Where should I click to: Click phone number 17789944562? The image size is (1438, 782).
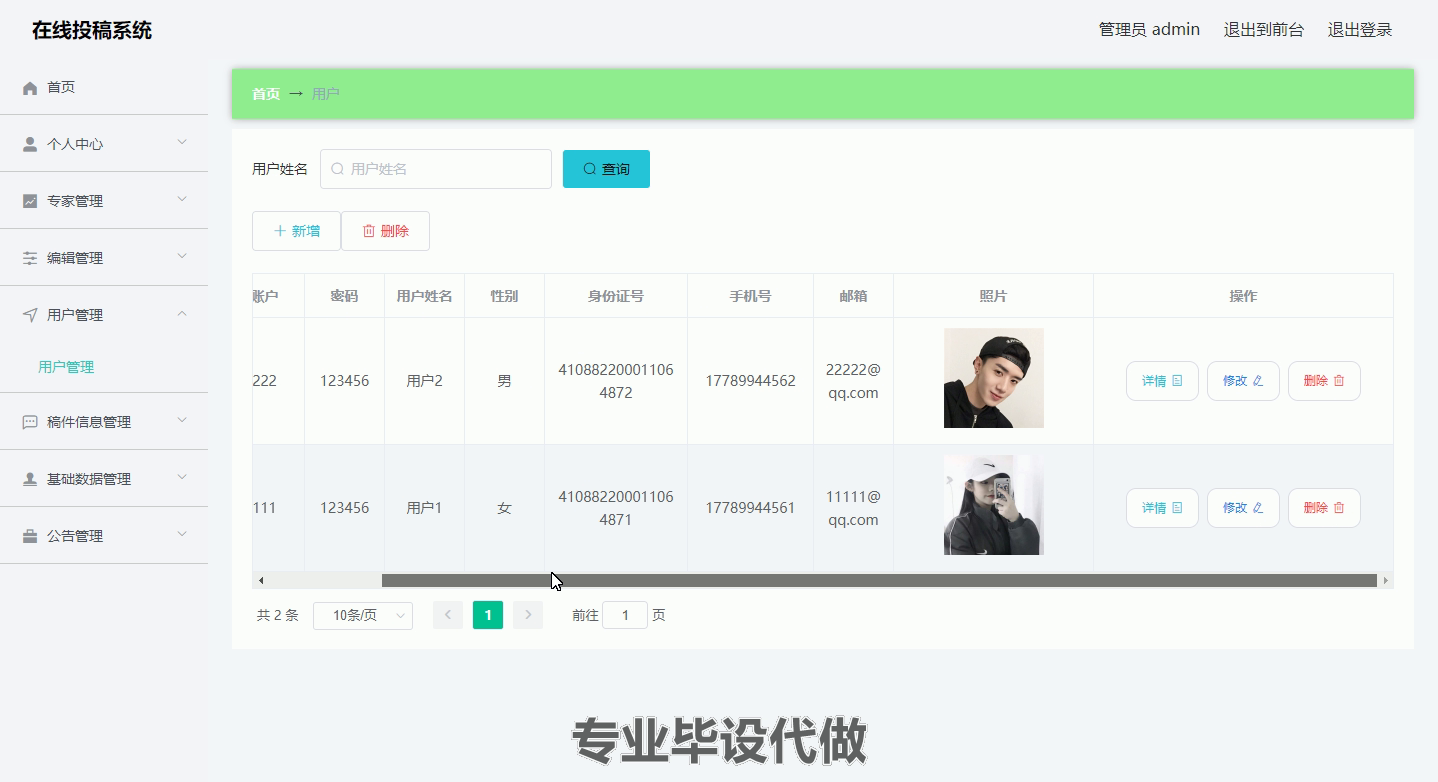click(x=750, y=381)
